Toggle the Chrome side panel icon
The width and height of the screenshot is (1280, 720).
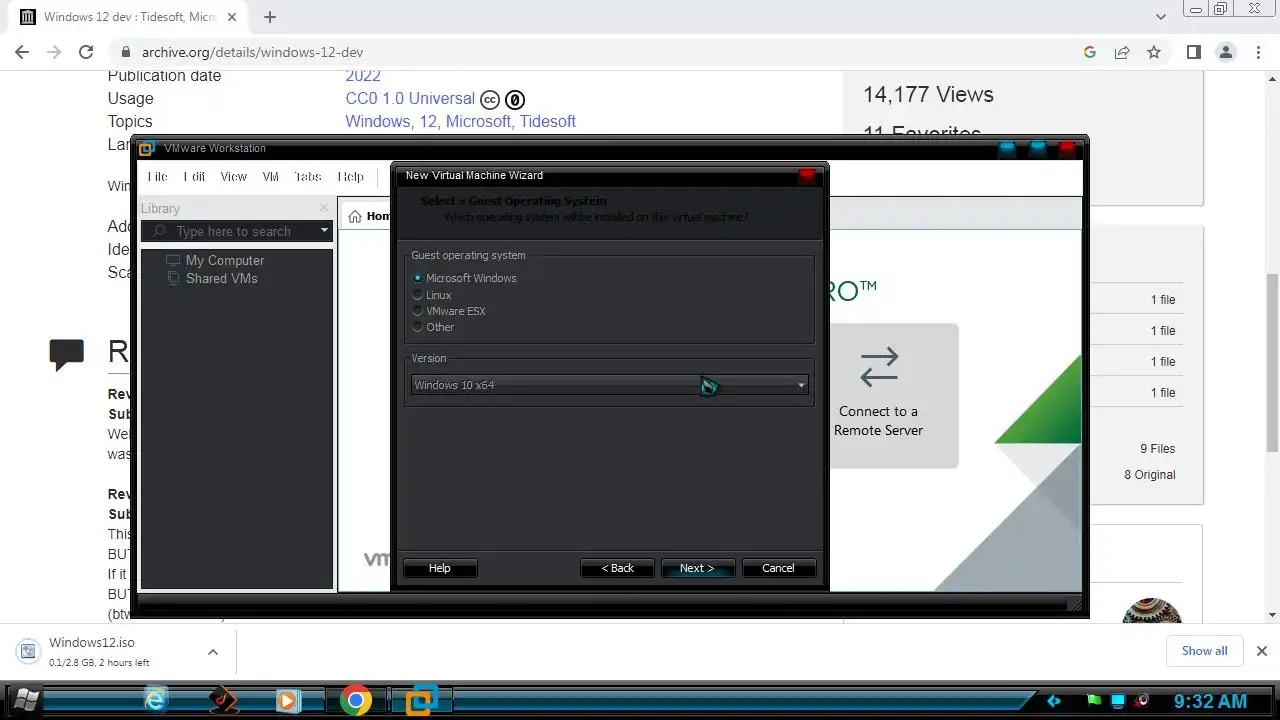(1193, 52)
